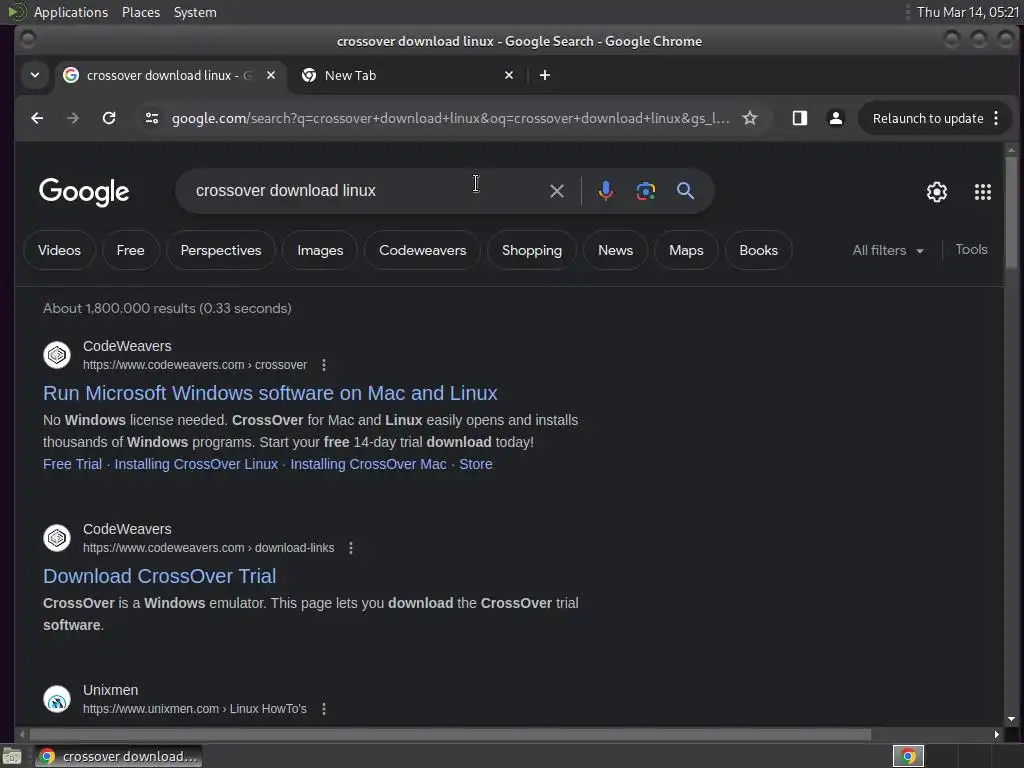The width and height of the screenshot is (1024, 768).
Task: Follow the Free Trial sitelink
Action: (72, 464)
